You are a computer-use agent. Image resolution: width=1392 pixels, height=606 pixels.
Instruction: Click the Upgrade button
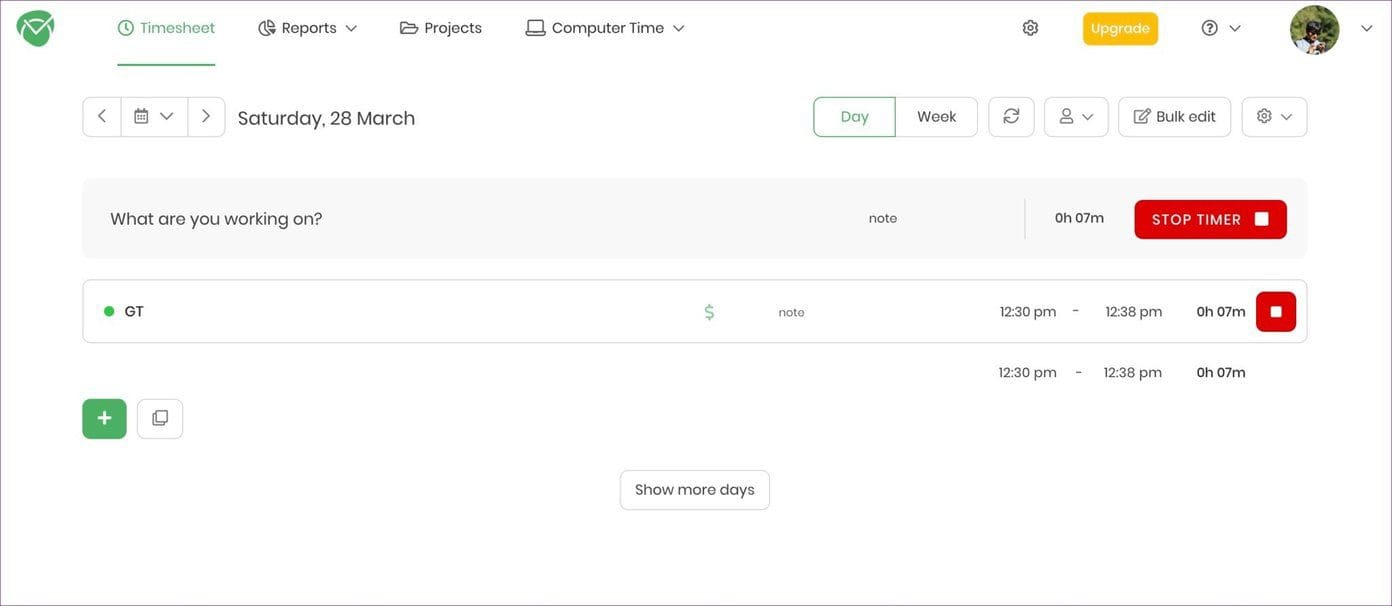1120,29
